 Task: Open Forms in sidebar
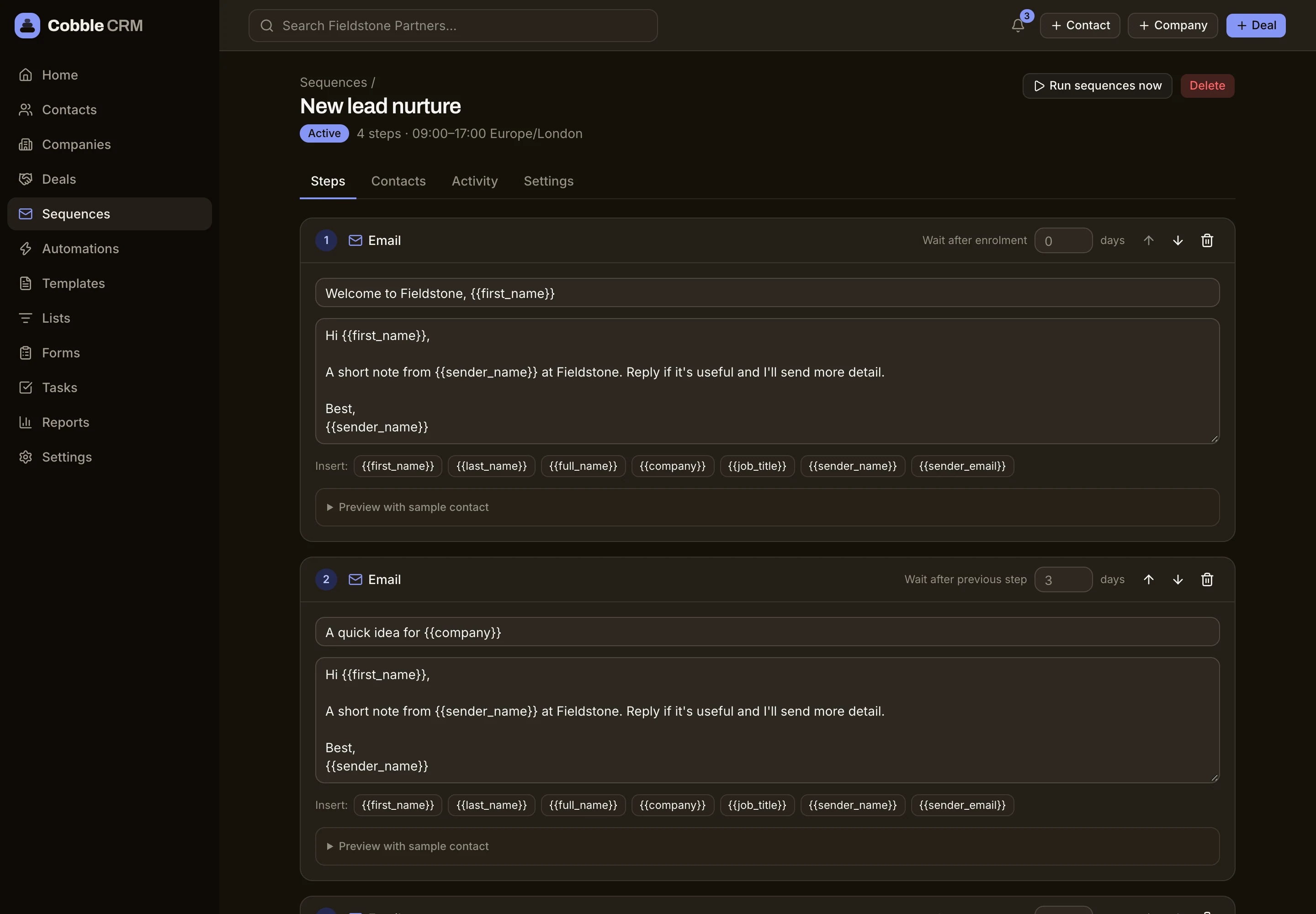tap(109, 353)
